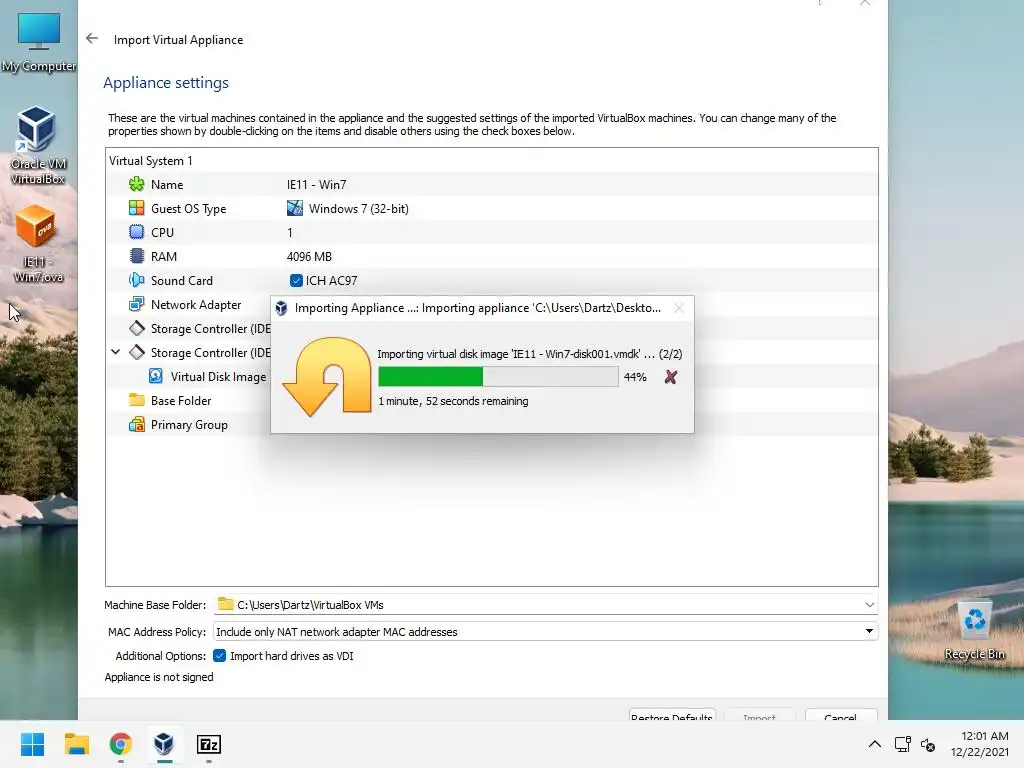Select the Primary Group row label
This screenshot has height=768, width=1024.
[189, 424]
